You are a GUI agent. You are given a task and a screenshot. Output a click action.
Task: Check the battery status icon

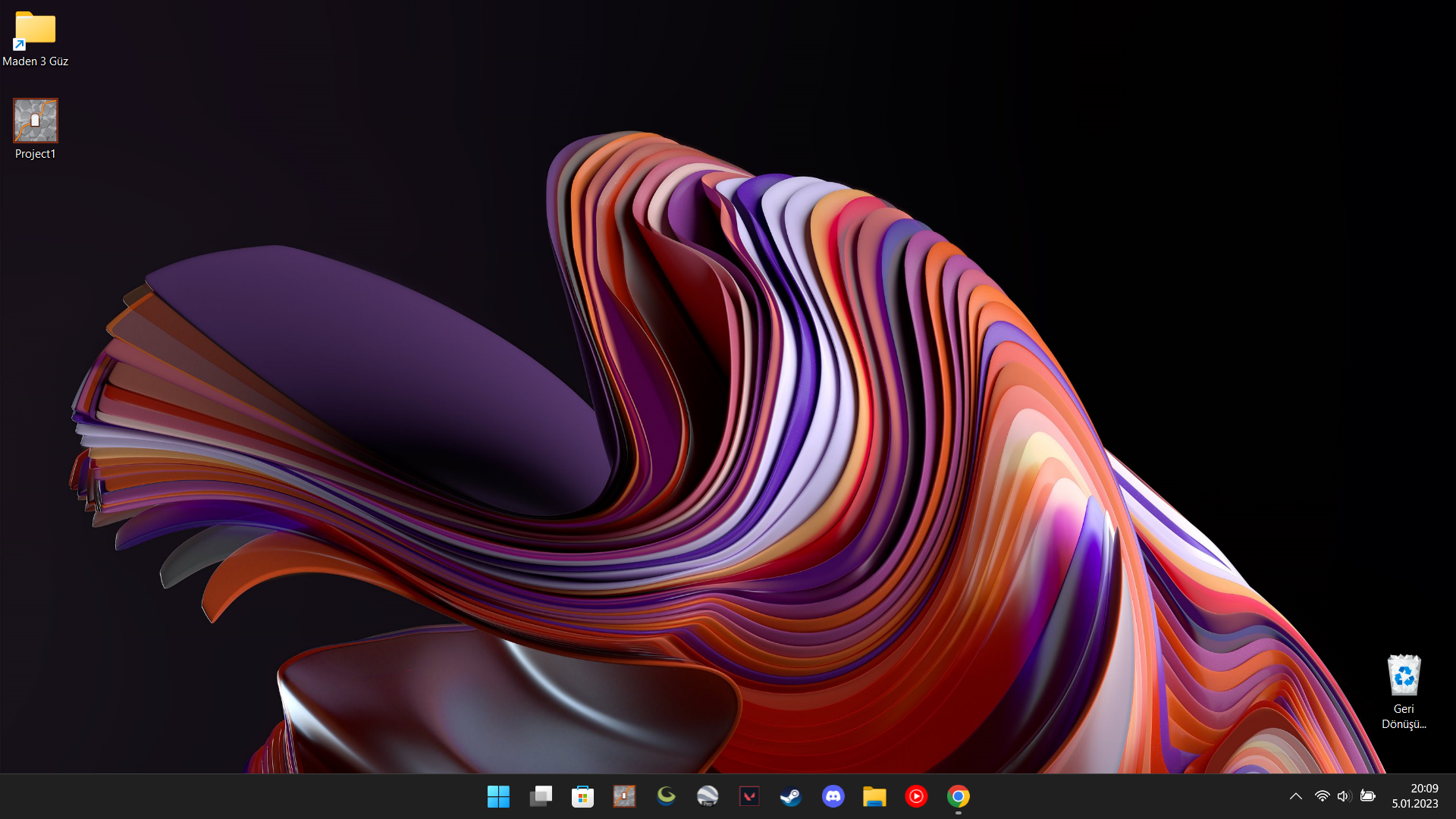click(x=1367, y=796)
